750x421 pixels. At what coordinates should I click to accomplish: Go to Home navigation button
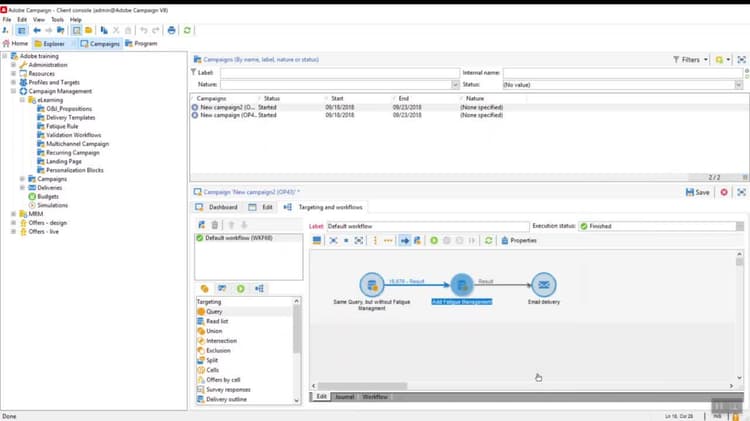point(15,43)
